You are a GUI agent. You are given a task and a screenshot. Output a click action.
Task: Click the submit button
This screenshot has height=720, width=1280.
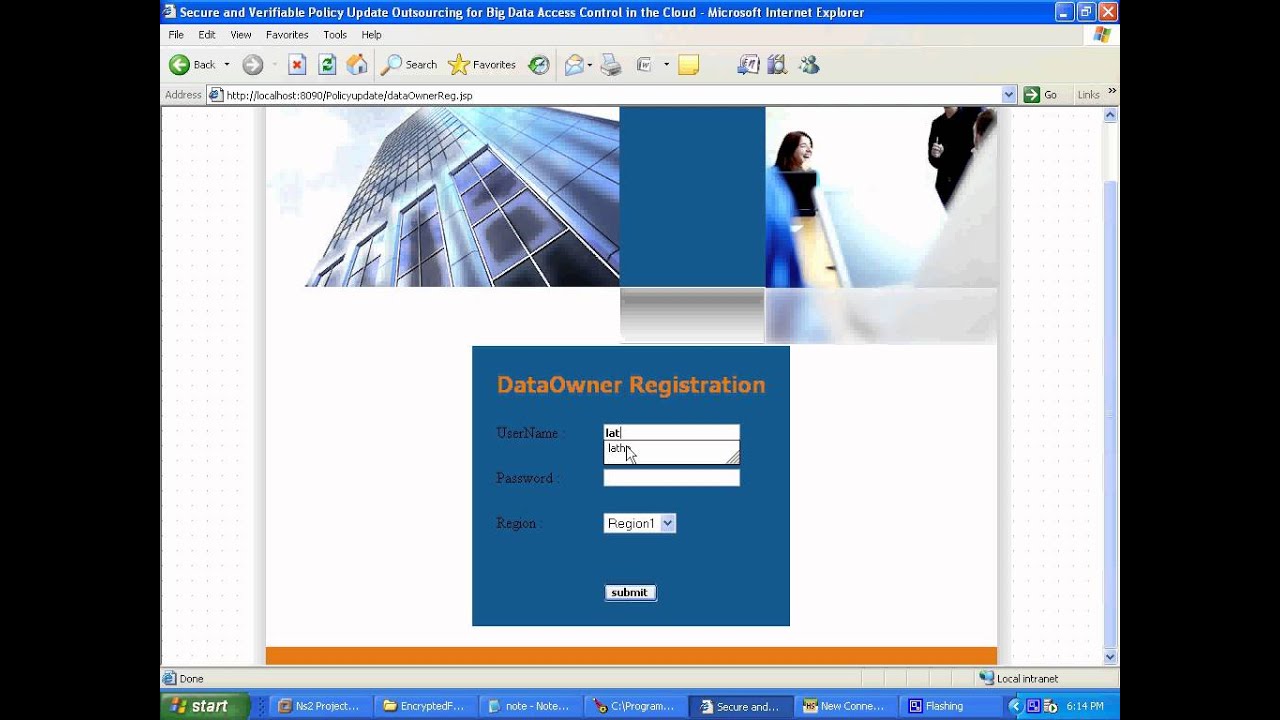[x=630, y=592]
